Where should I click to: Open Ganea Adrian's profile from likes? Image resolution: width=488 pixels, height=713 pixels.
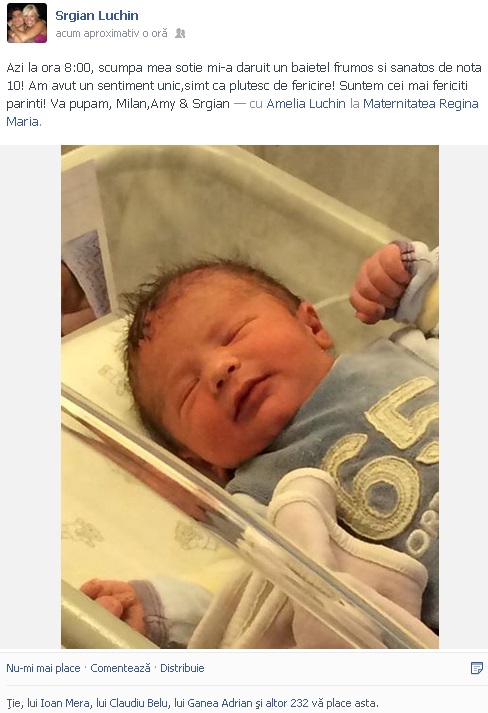220,703
